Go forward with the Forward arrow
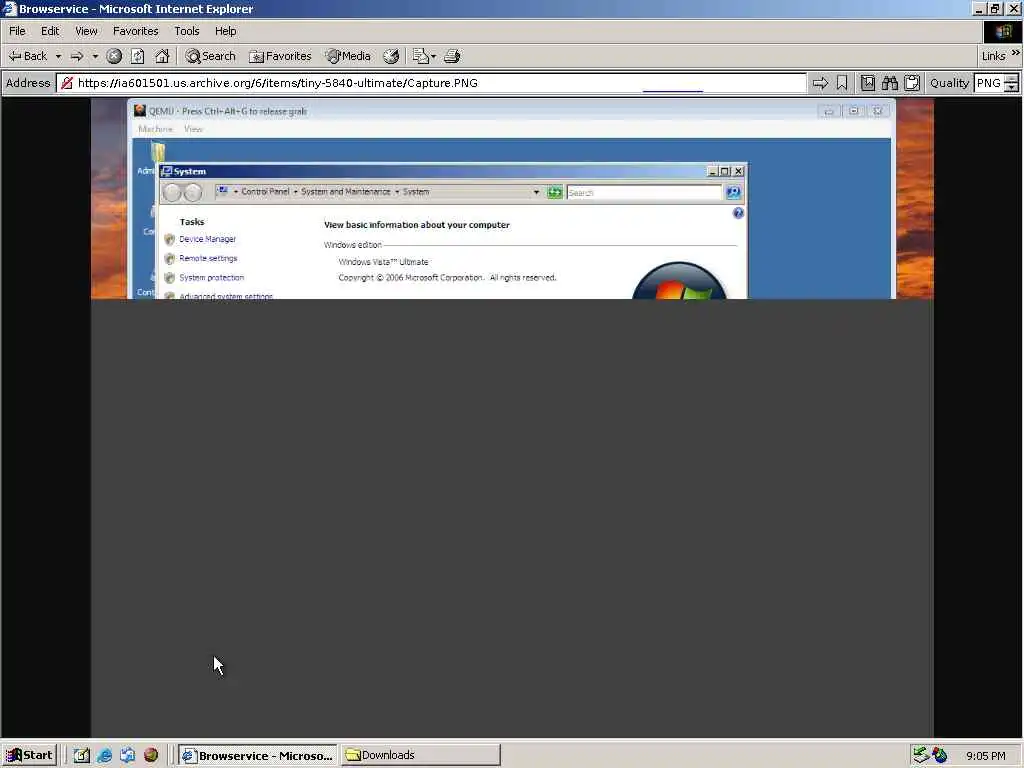1024x768 pixels. (x=76, y=56)
